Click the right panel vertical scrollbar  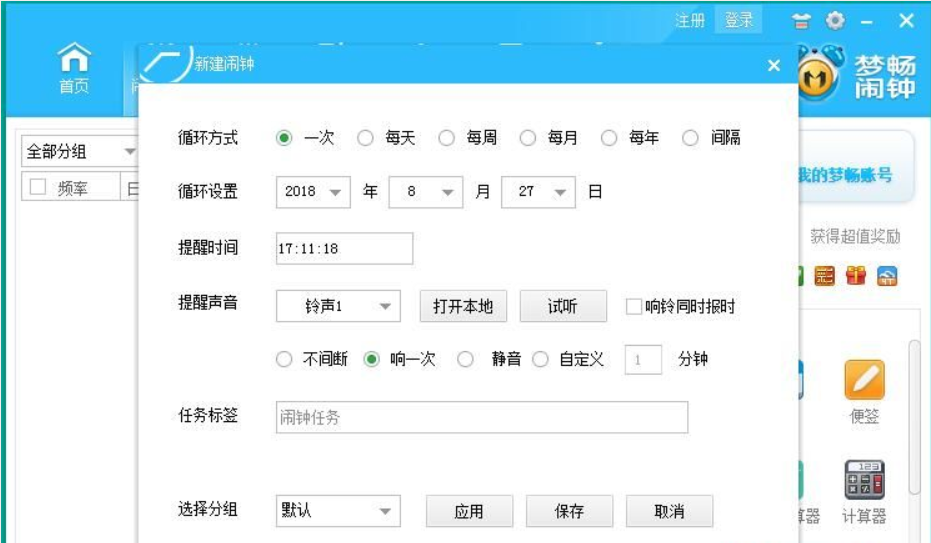point(915,415)
